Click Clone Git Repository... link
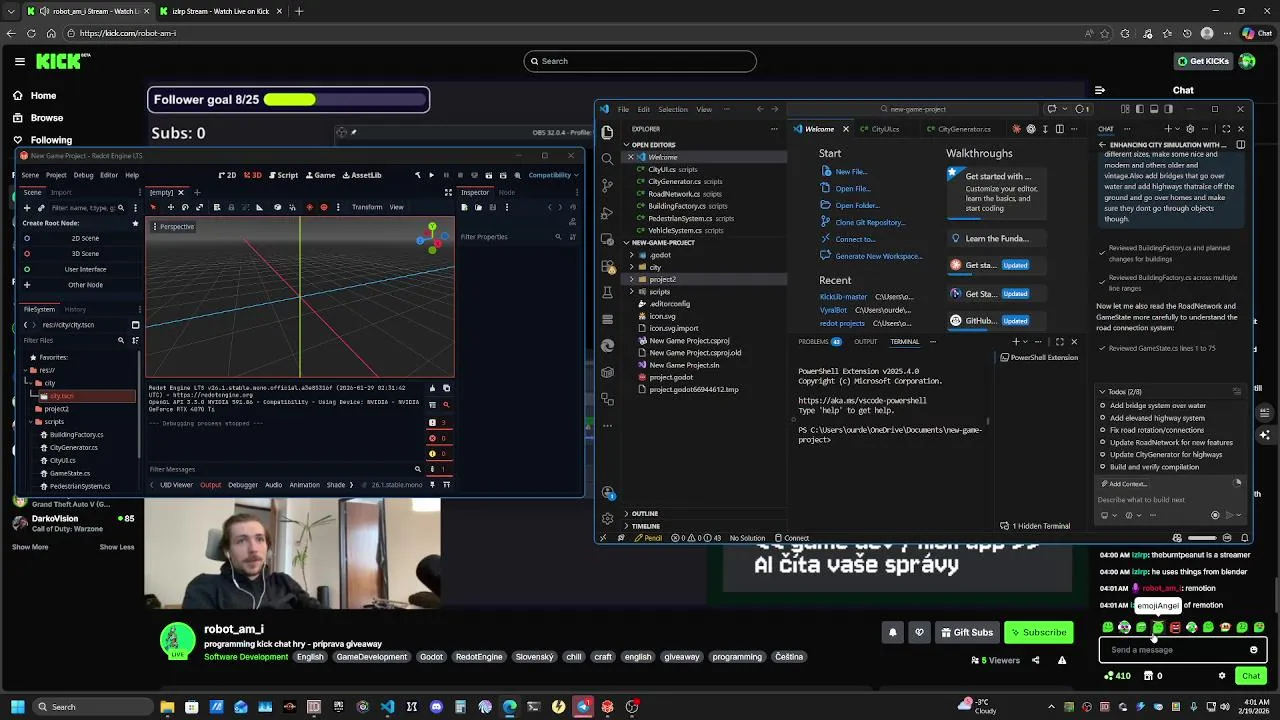Image resolution: width=1280 pixels, height=720 pixels. pyautogui.click(x=870, y=222)
